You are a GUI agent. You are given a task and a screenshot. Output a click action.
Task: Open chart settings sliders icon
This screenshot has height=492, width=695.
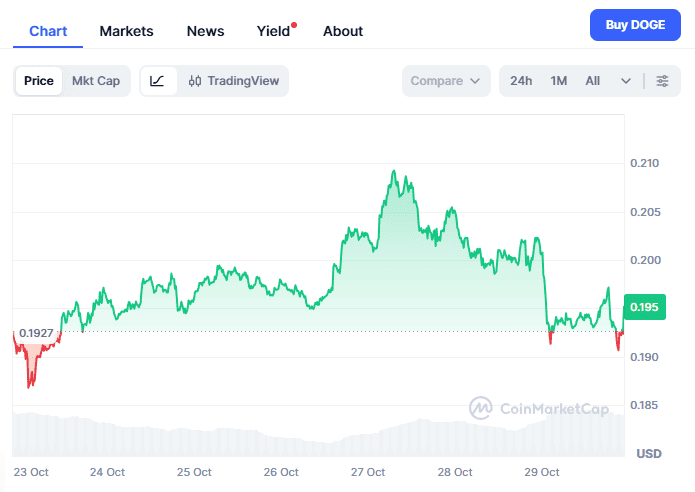[x=662, y=81]
